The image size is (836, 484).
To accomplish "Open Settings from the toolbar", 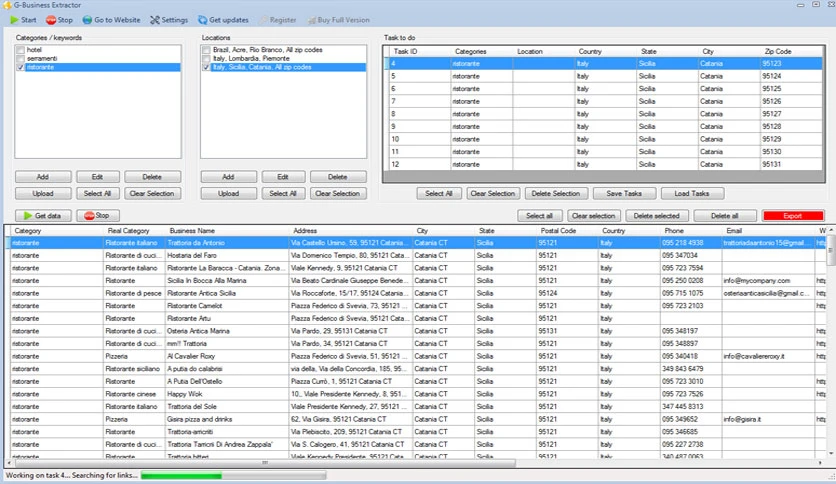I will pos(169,20).
